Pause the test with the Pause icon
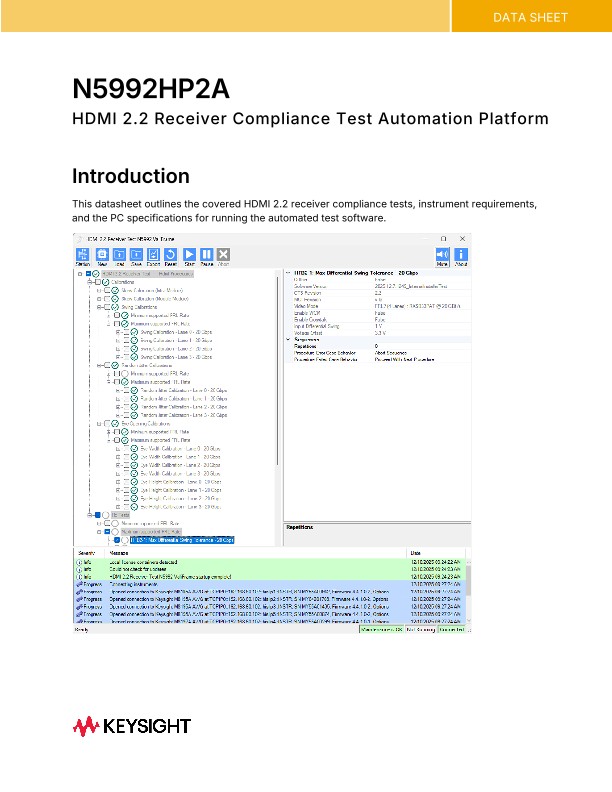This screenshot has width=612, height=792. coord(207,255)
